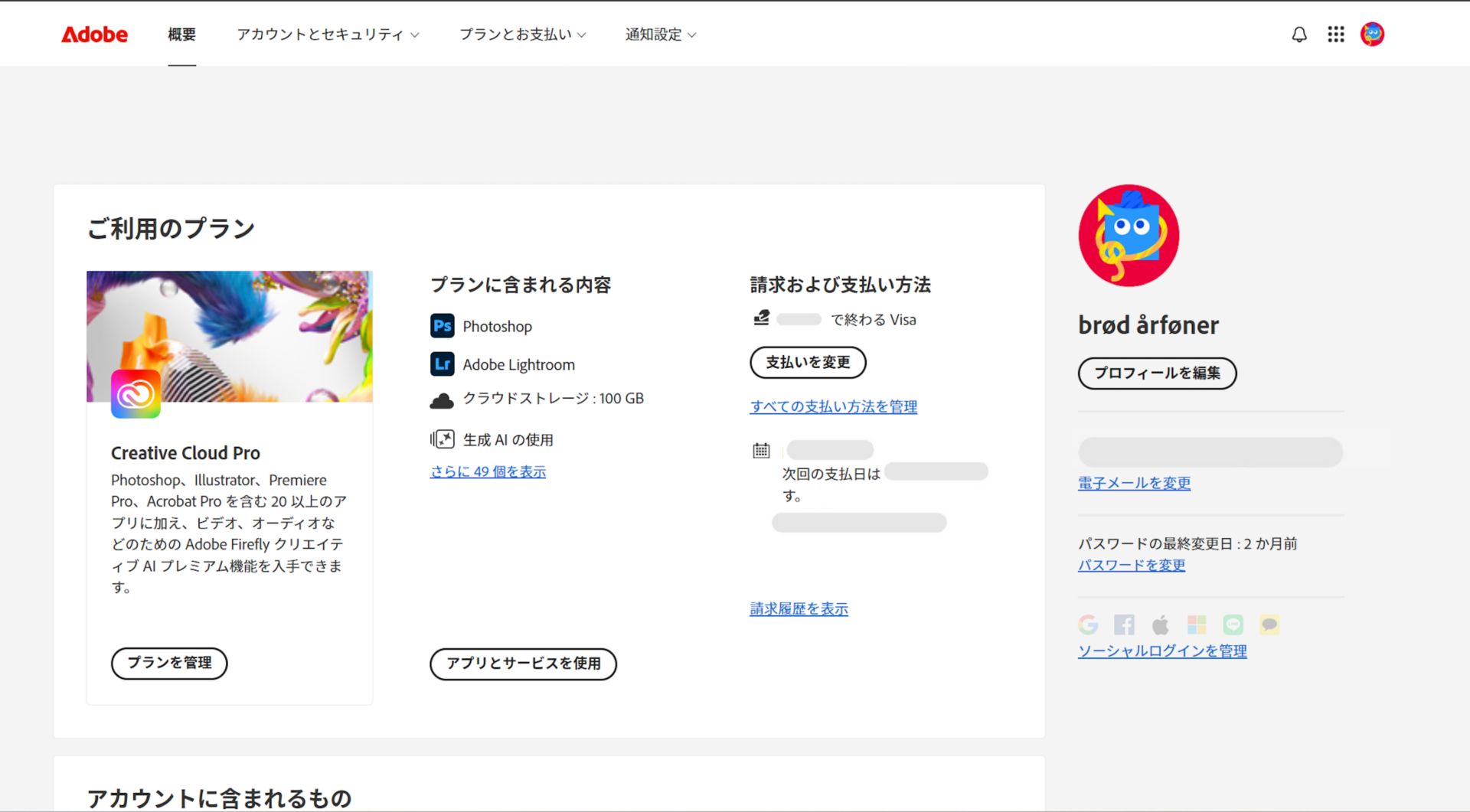Select the Adobe Lightroom icon
This screenshot has height=812, width=1470.
pyautogui.click(x=442, y=364)
